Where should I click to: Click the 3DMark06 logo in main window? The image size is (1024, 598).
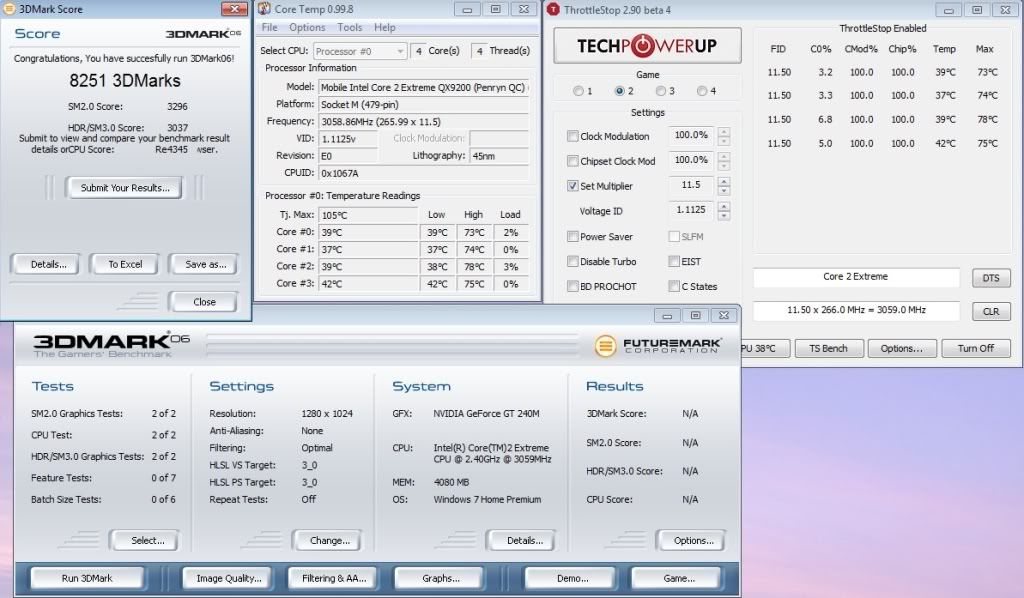point(111,344)
